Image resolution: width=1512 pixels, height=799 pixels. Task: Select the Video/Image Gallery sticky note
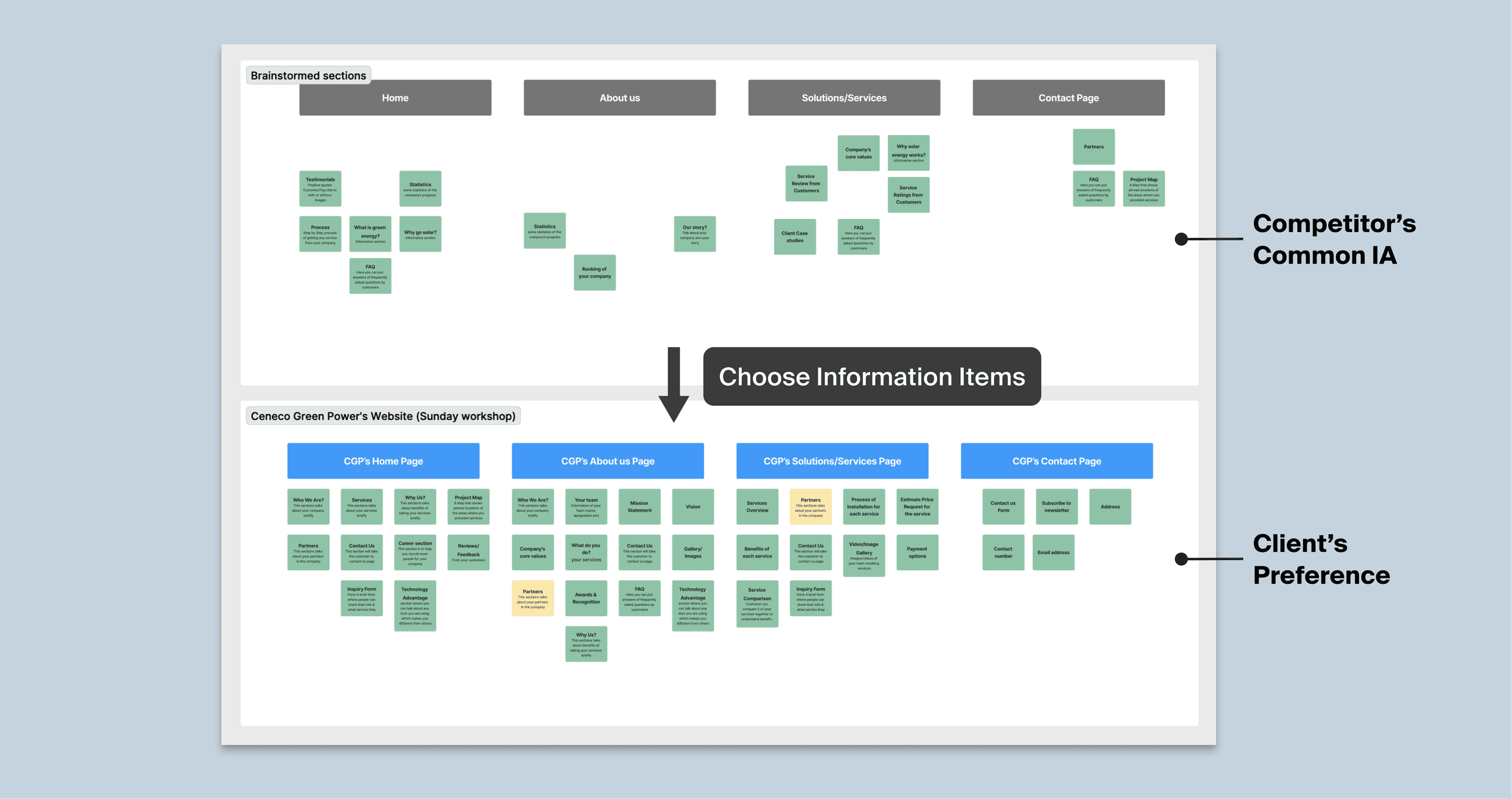click(x=864, y=555)
